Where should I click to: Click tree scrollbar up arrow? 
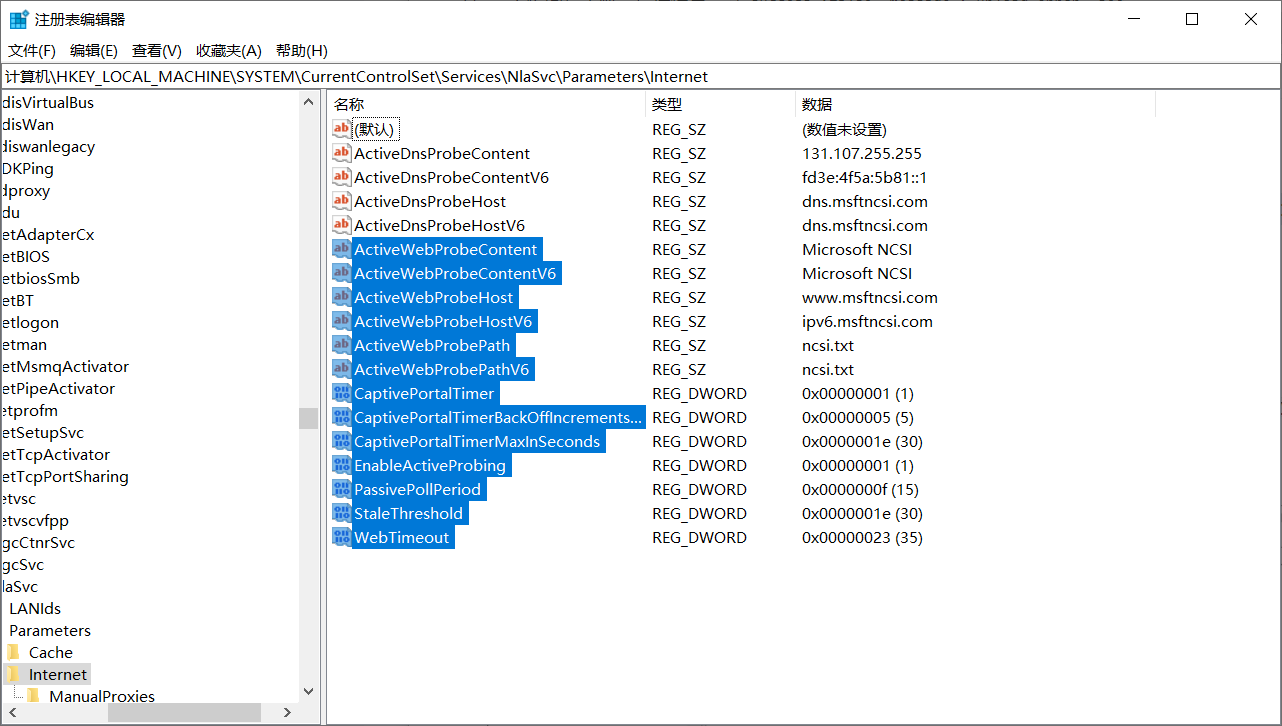coord(308,101)
